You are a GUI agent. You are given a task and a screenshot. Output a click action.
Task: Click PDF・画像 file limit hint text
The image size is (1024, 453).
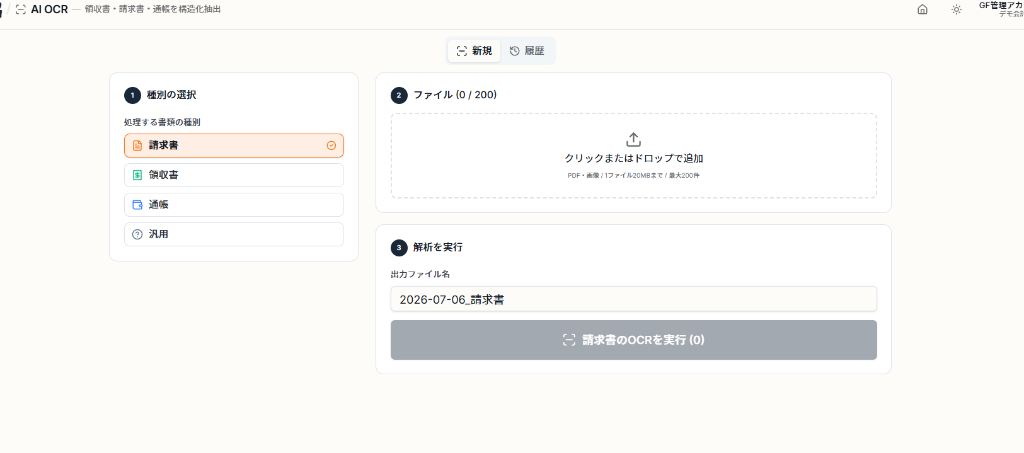pos(633,176)
